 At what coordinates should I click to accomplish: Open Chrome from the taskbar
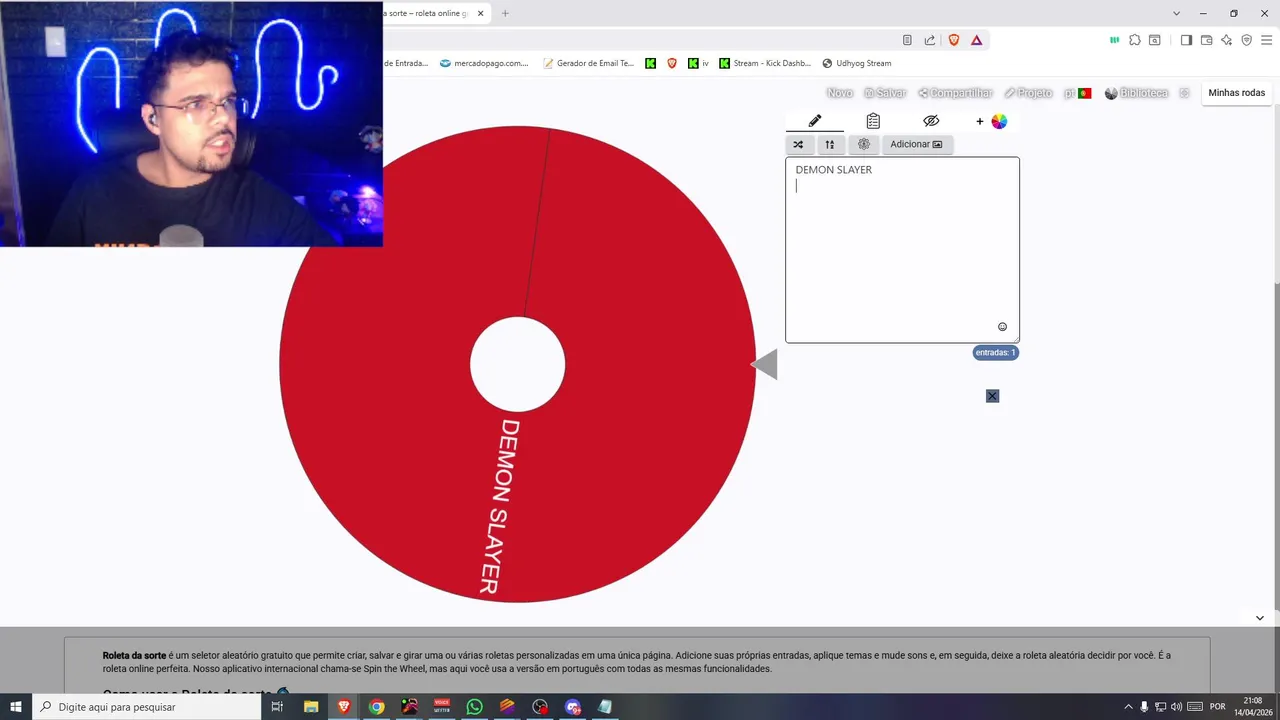click(x=376, y=707)
